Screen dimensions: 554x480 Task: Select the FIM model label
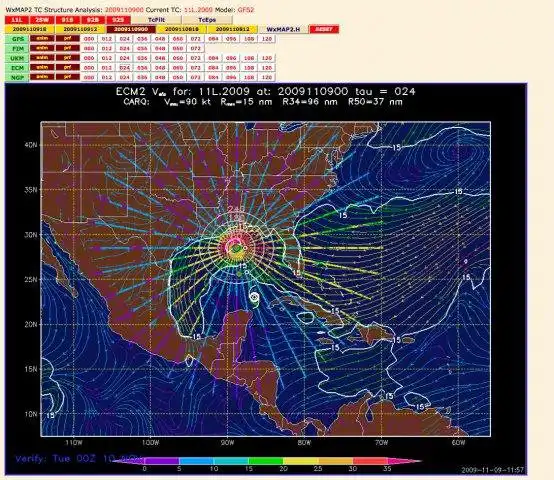[x=18, y=48]
